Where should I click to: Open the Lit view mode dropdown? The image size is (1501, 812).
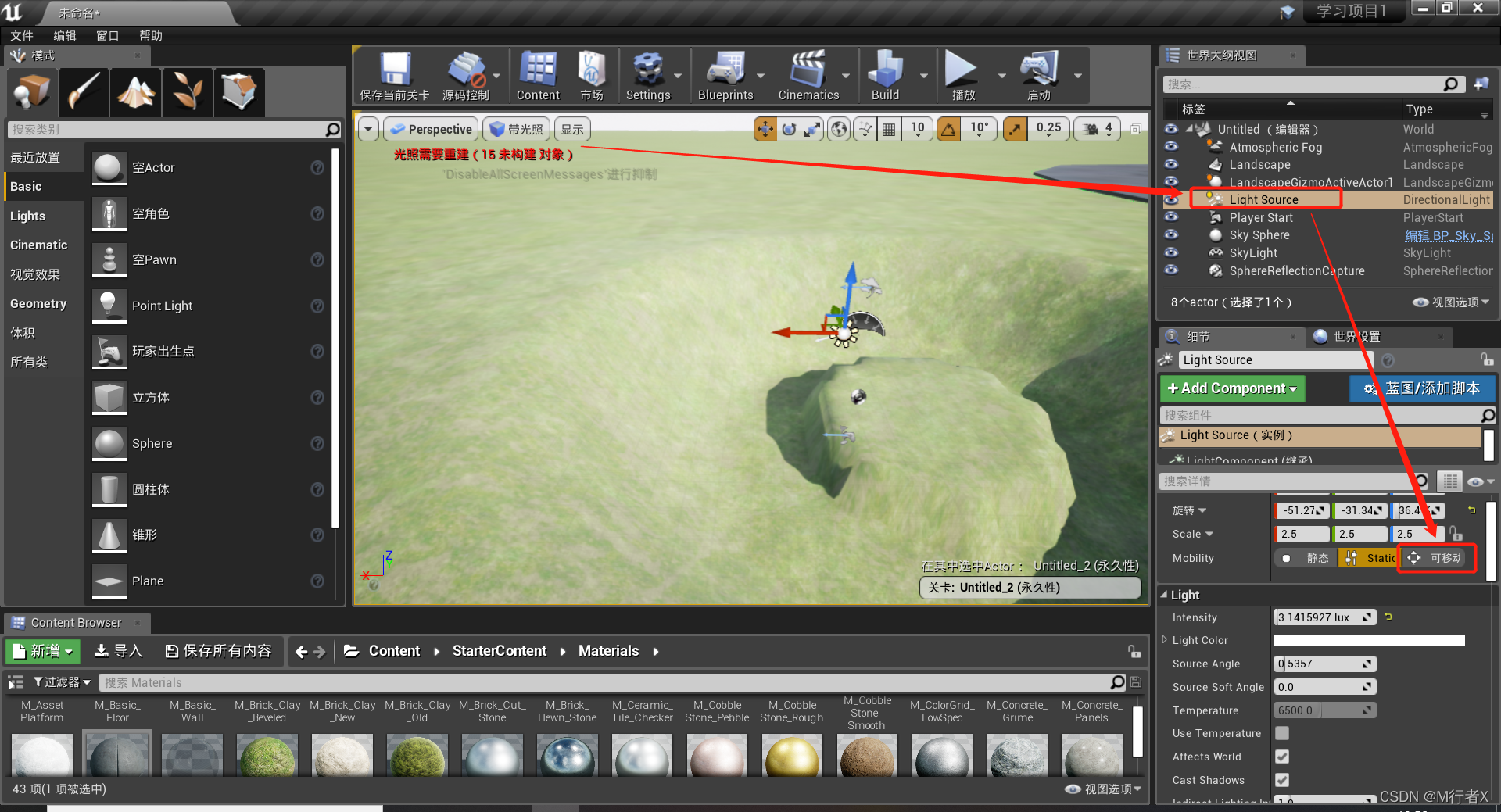tap(517, 129)
